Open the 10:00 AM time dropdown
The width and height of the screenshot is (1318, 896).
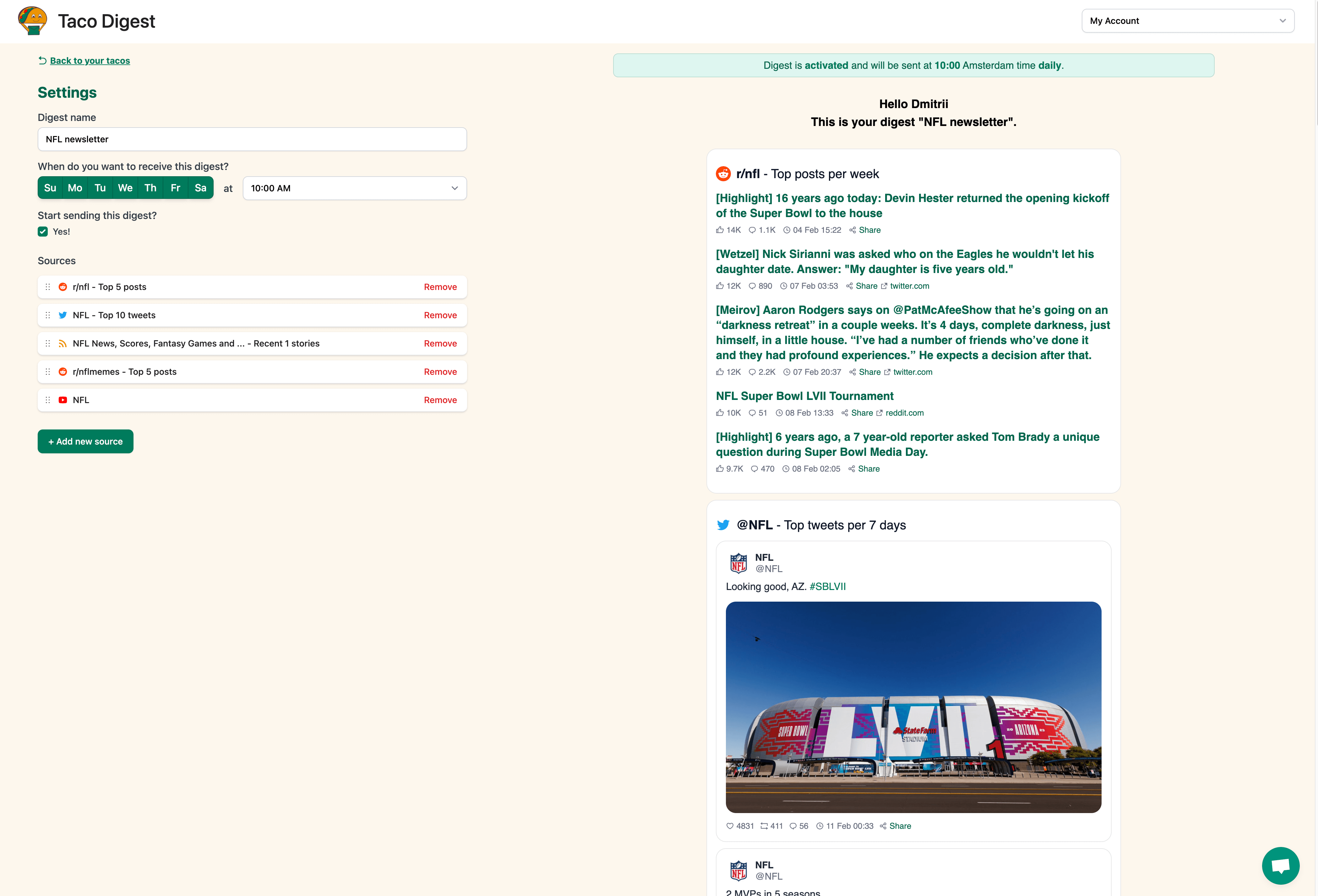click(354, 188)
